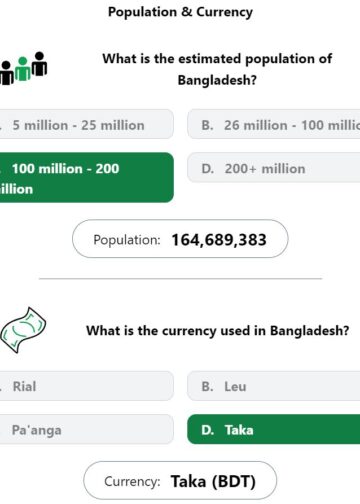Viewport: 360px width, 504px height.
Task: Click the currency used in Bangladesh question
Action: click(x=217, y=331)
